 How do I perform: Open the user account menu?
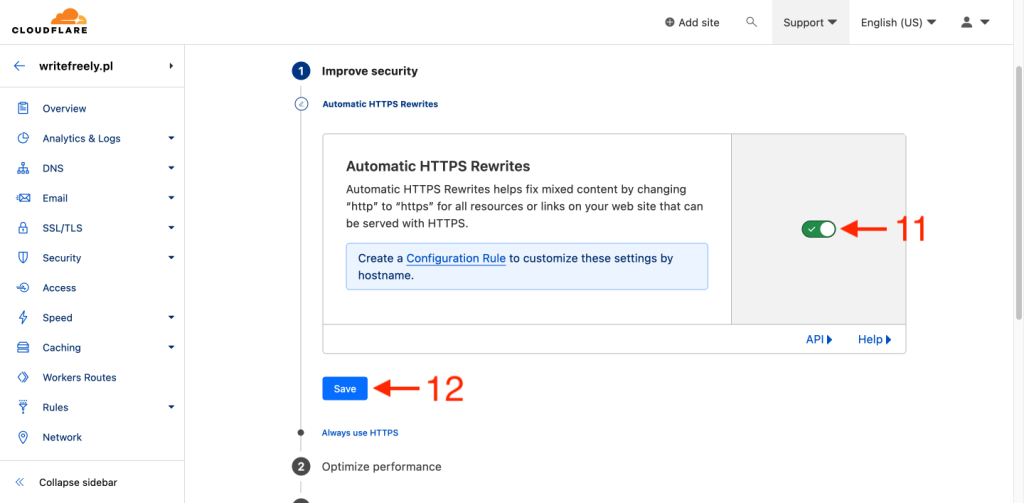974,22
